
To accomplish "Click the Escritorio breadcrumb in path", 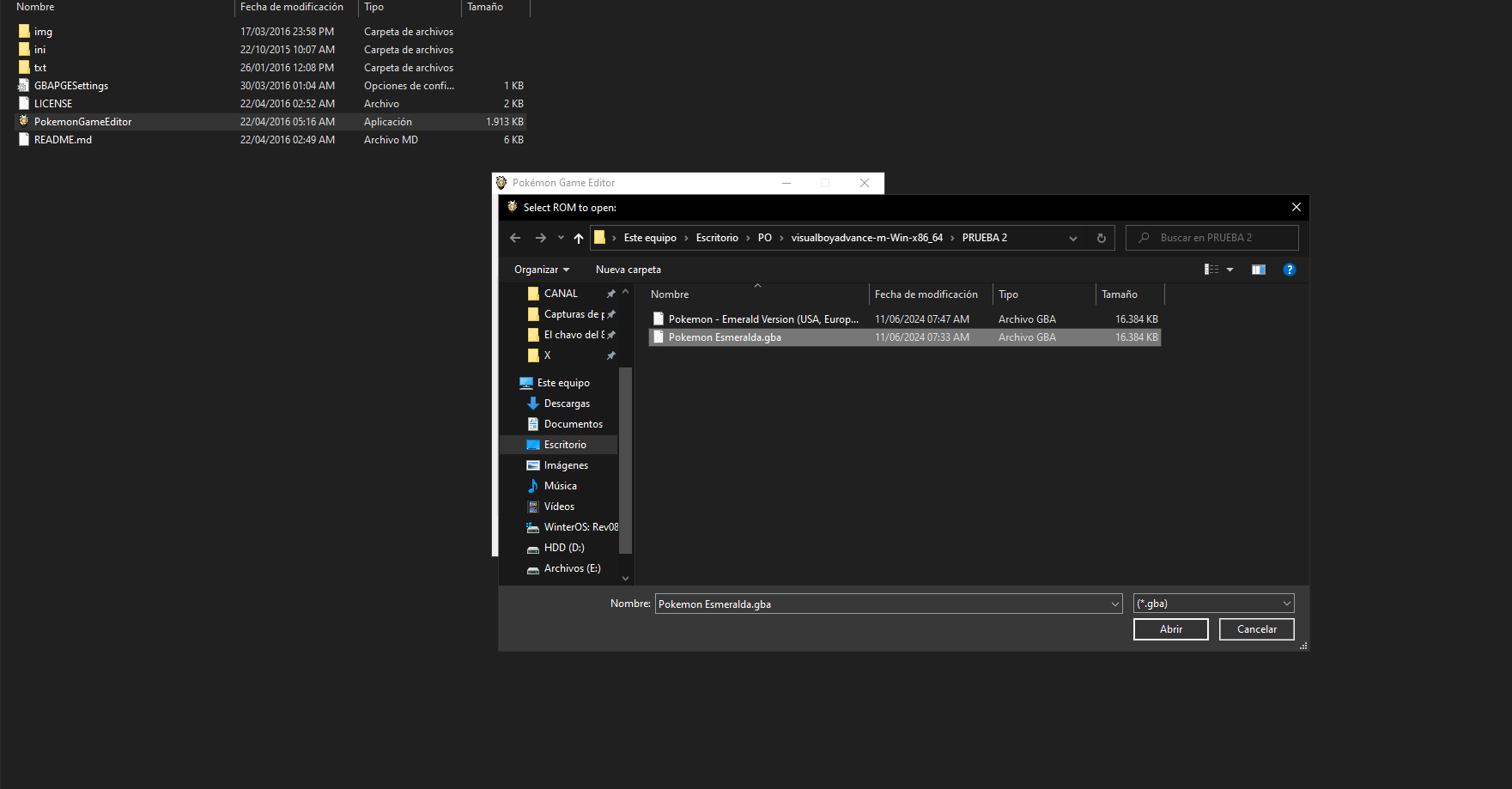I will tap(717, 238).
